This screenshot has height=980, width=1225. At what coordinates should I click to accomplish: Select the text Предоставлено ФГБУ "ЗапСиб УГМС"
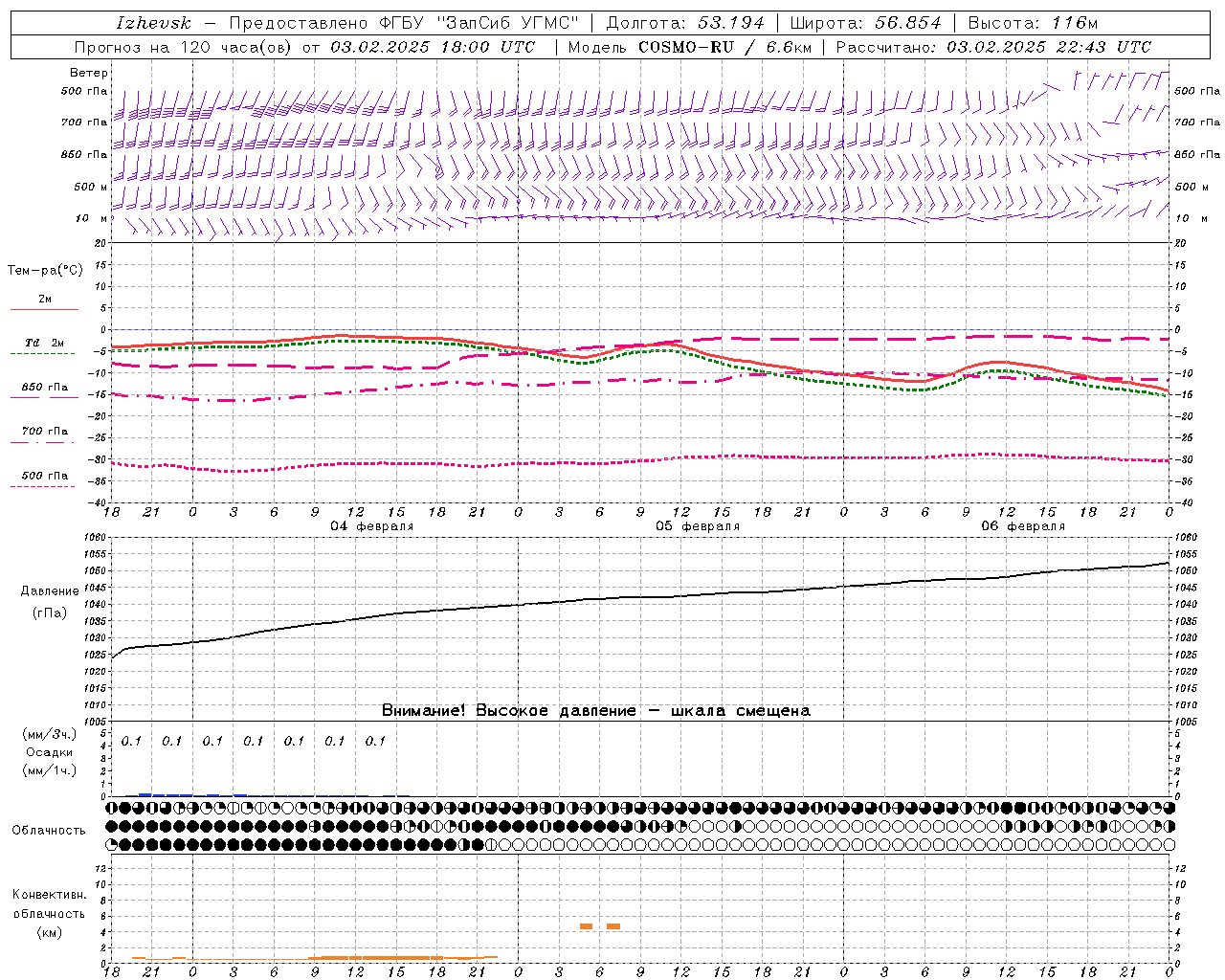point(405,23)
